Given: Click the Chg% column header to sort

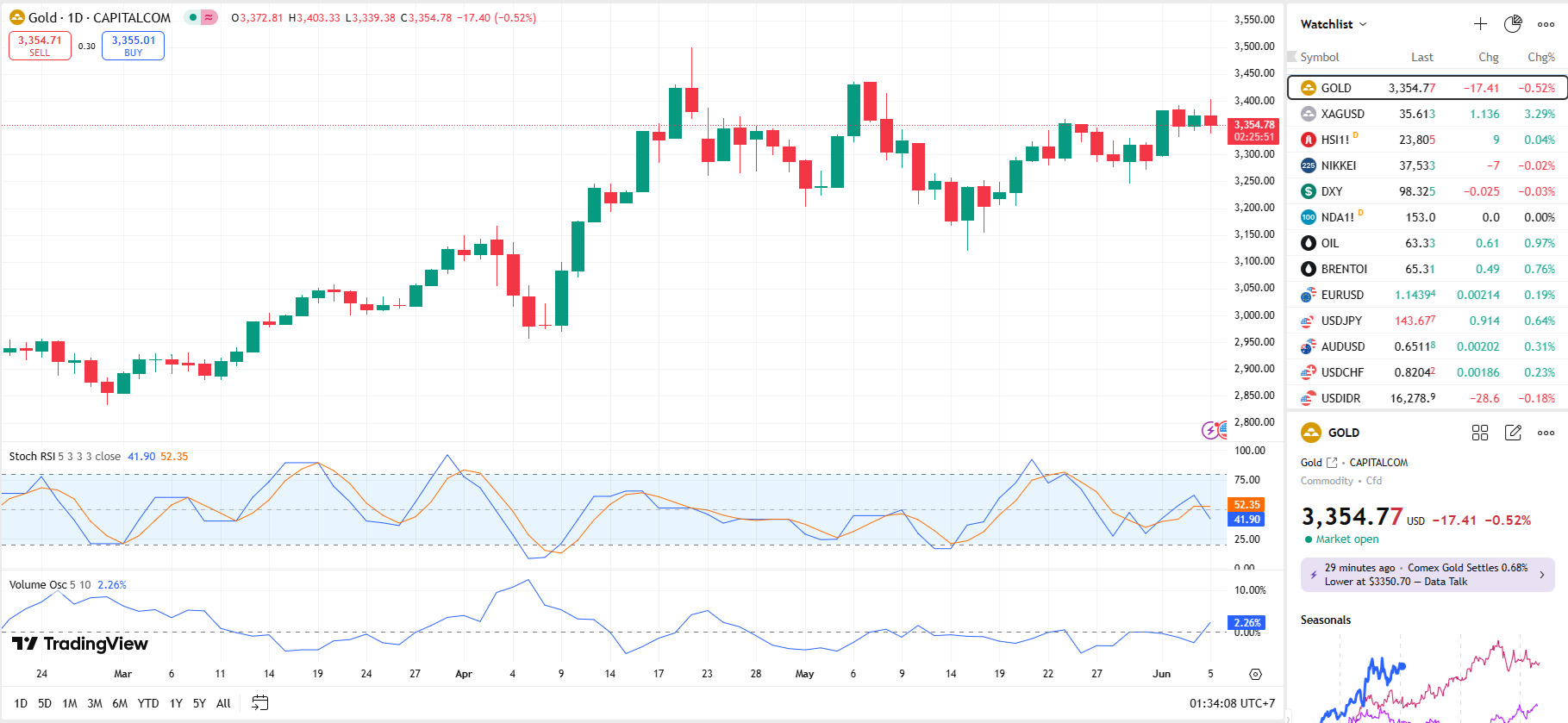Looking at the screenshot, I should point(1540,57).
